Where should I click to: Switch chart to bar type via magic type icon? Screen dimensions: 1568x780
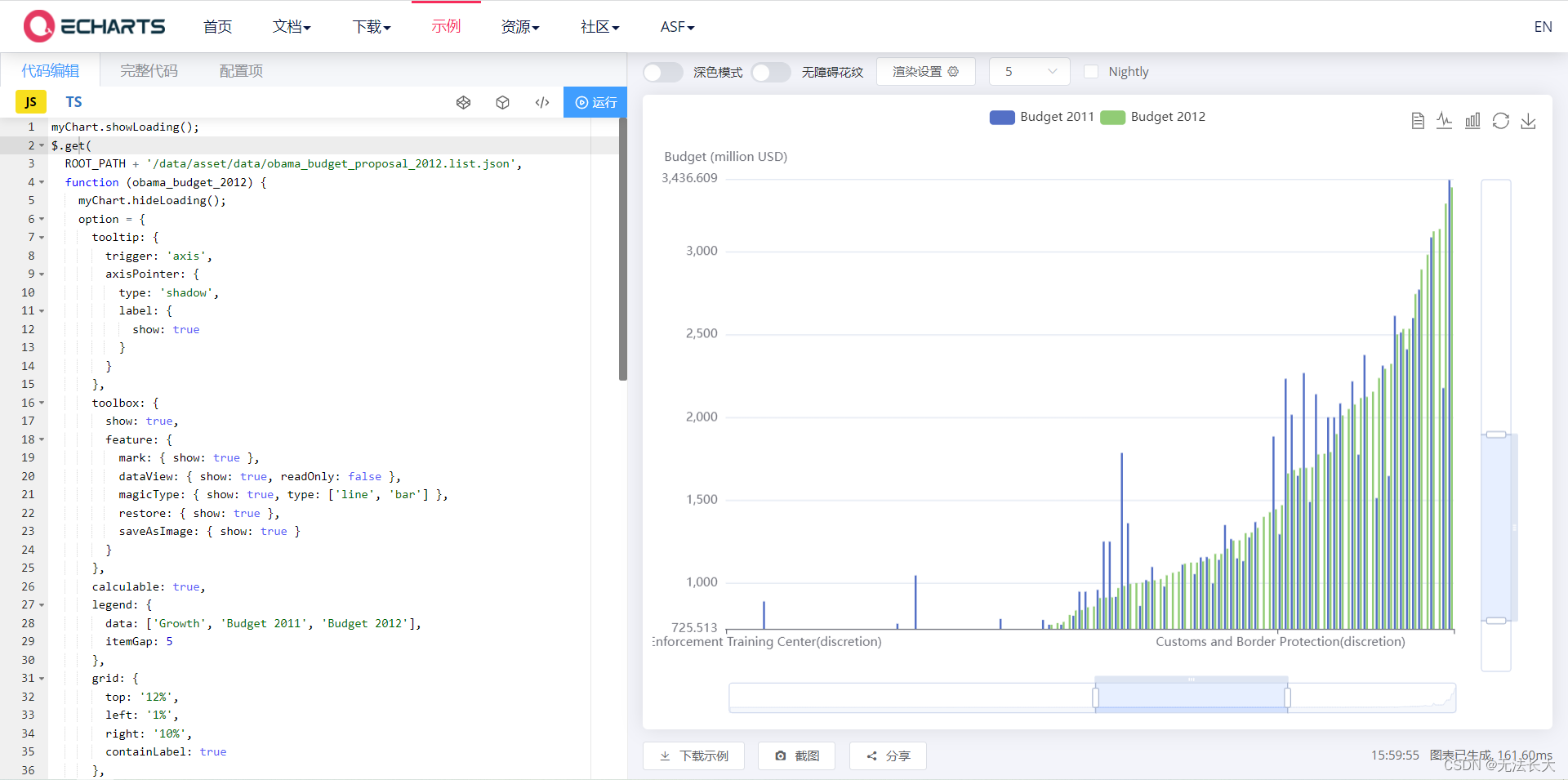[1472, 120]
